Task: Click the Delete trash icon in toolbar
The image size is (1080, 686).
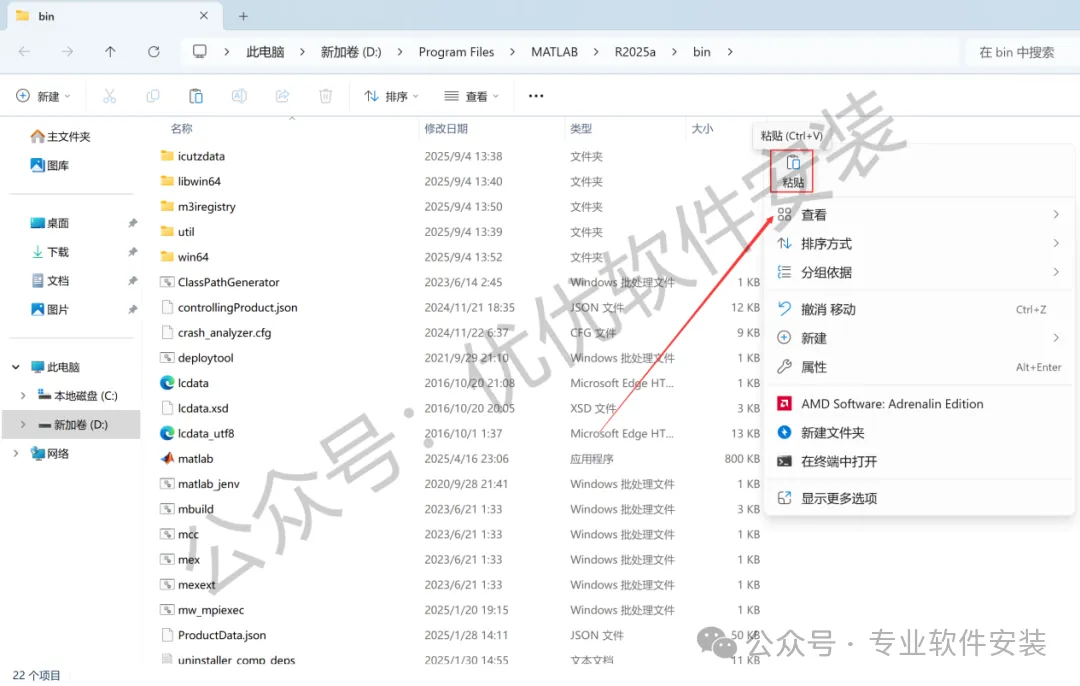Action: pos(326,96)
